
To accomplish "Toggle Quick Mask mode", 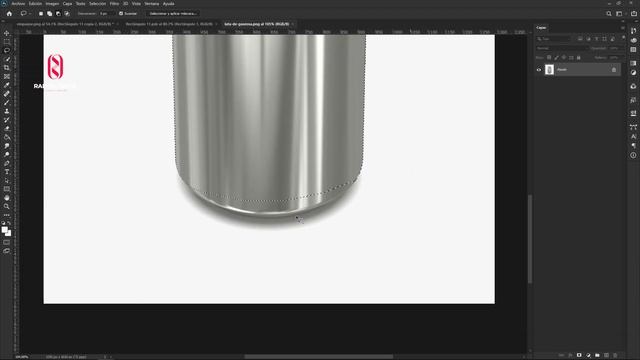I will (7, 242).
